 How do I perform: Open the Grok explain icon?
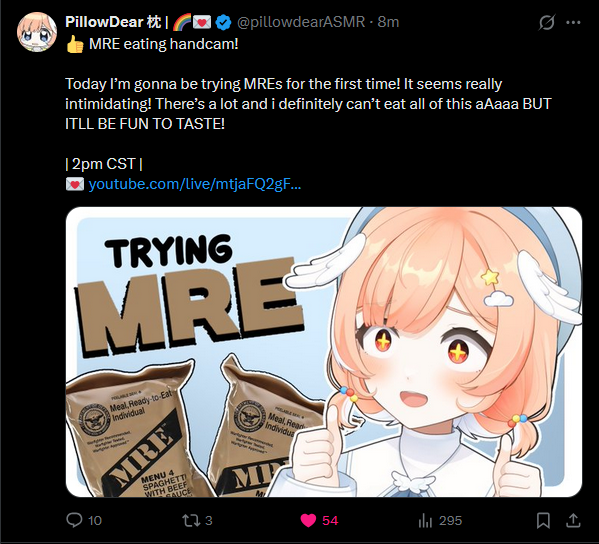pos(547,23)
